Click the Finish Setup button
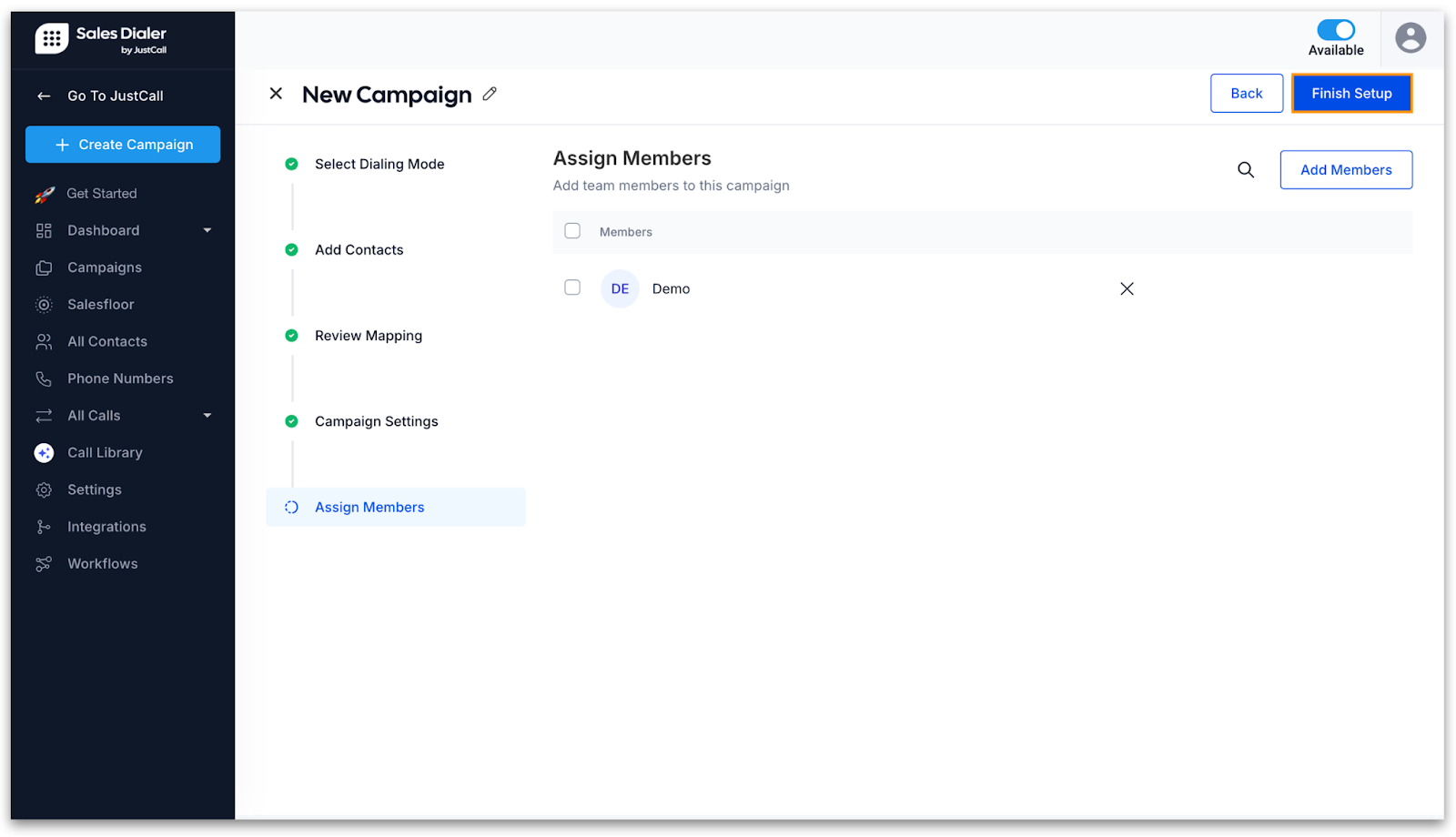Viewport: 1456px width, 837px height. 1351,94
